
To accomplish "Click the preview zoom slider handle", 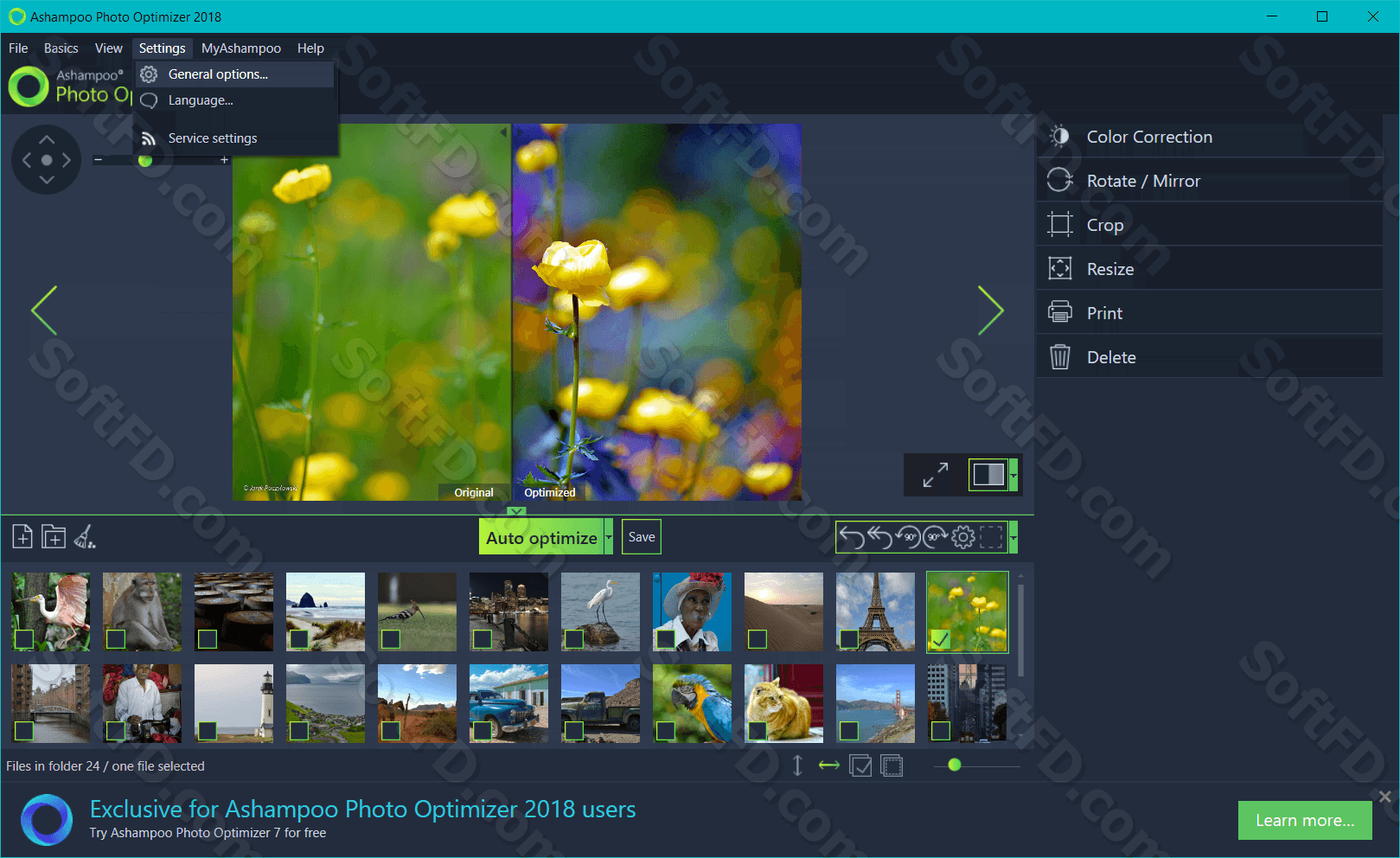I will (x=145, y=160).
